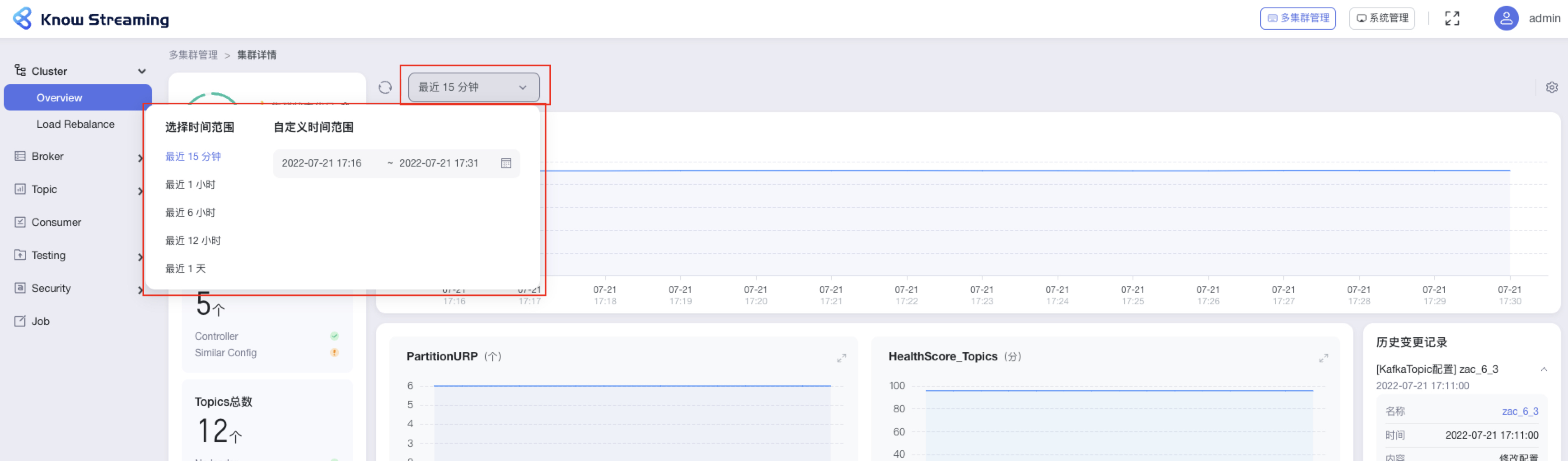Click the start time 2022-07-21 17:16 field
The height and width of the screenshot is (461, 1568).
pyautogui.click(x=321, y=163)
